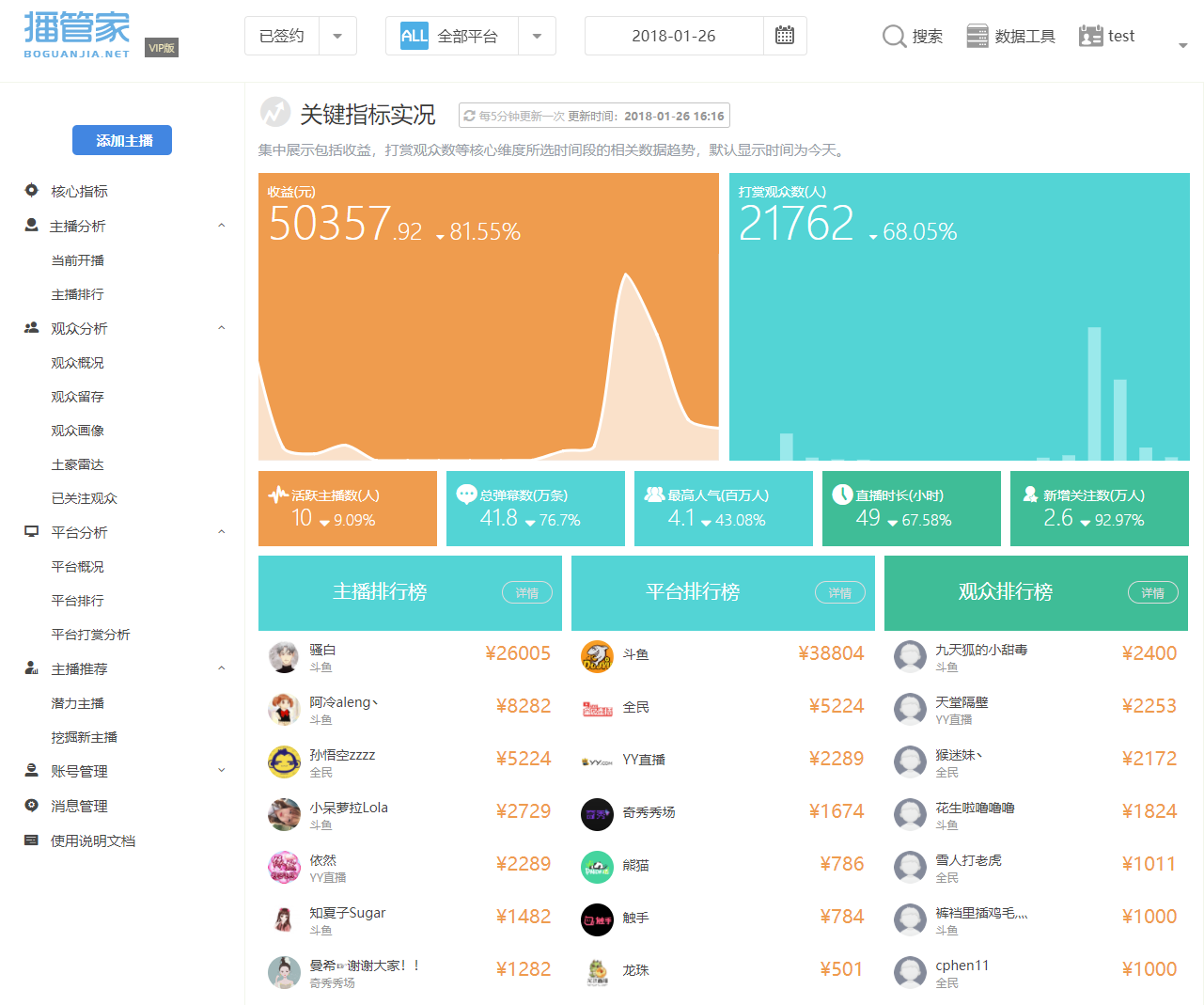1204x1005 pixels.
Task: Click the 添加主播 button
Action: pyautogui.click(x=122, y=140)
